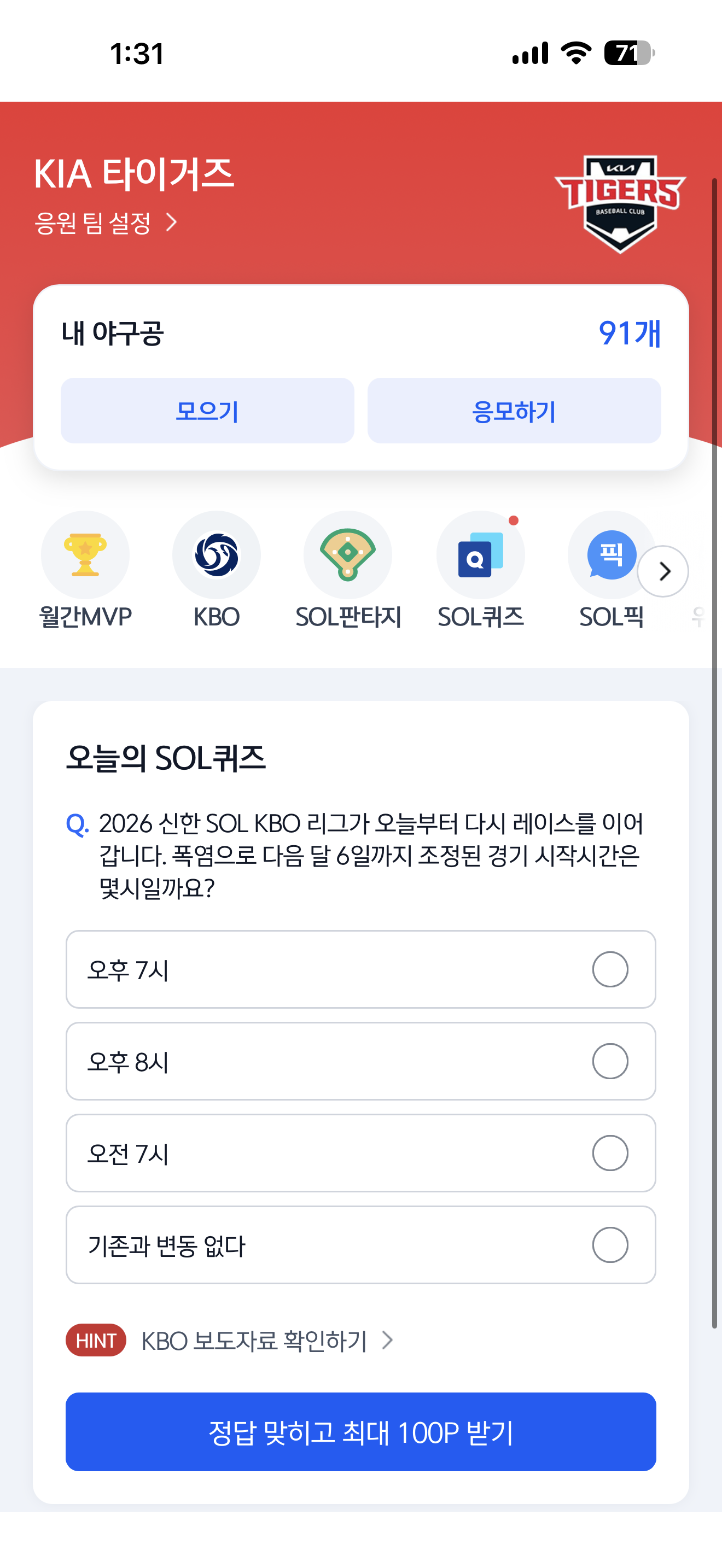Tap the KBO league logo icon
Image resolution: width=722 pixels, height=1568 pixels.
pos(217,554)
